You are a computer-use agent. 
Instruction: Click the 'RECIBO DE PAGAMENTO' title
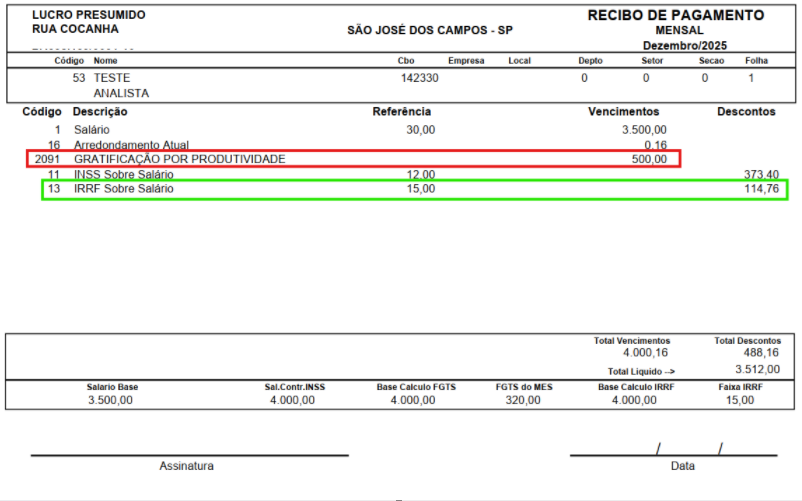coord(676,15)
